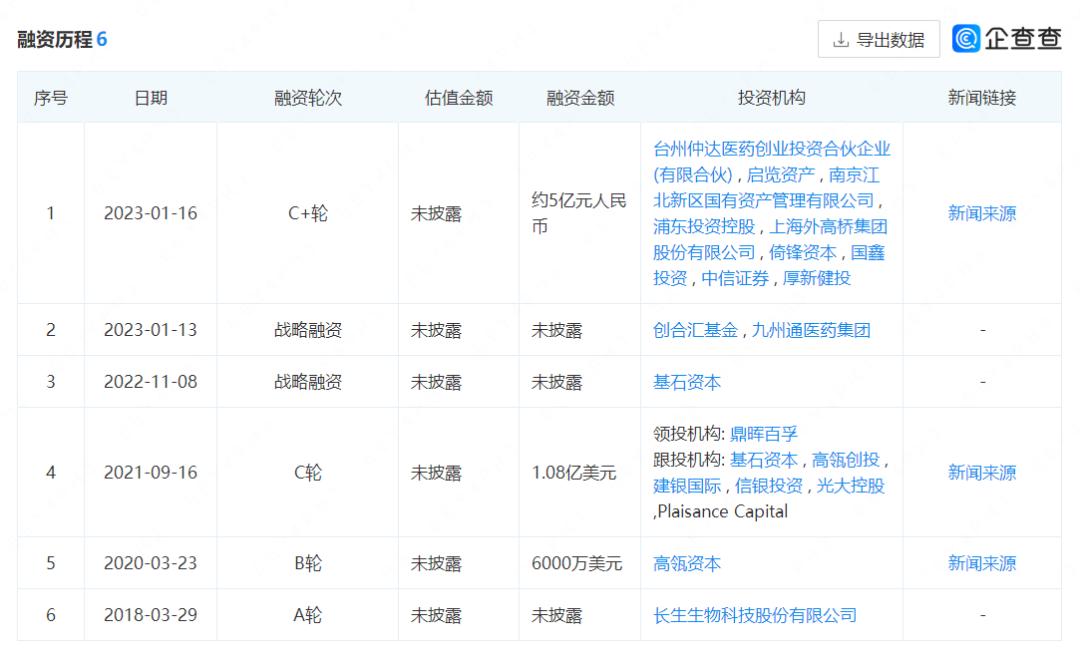Image resolution: width=1080 pixels, height=660 pixels.
Task: Click the 序号 column header
Action: point(50,98)
